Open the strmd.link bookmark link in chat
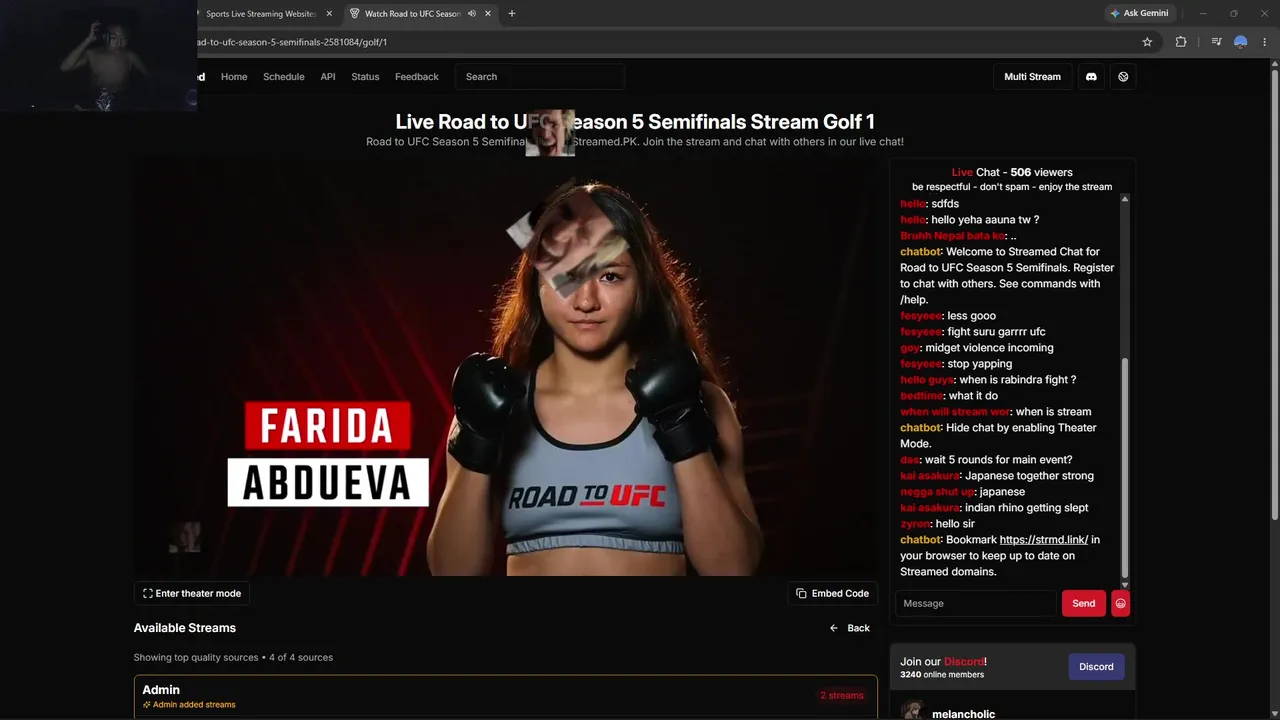 1044,540
